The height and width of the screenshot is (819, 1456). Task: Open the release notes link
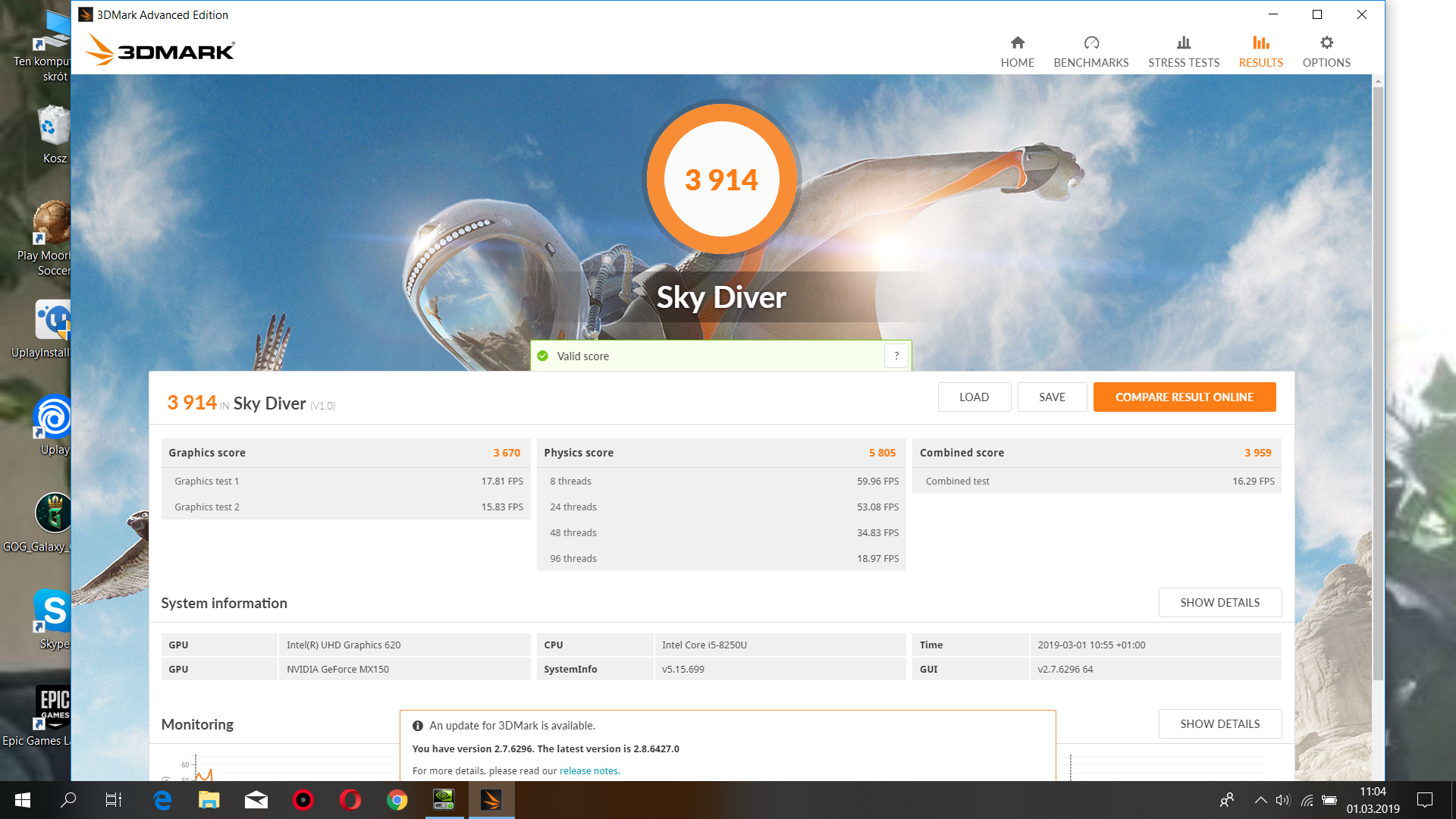pyautogui.click(x=589, y=770)
